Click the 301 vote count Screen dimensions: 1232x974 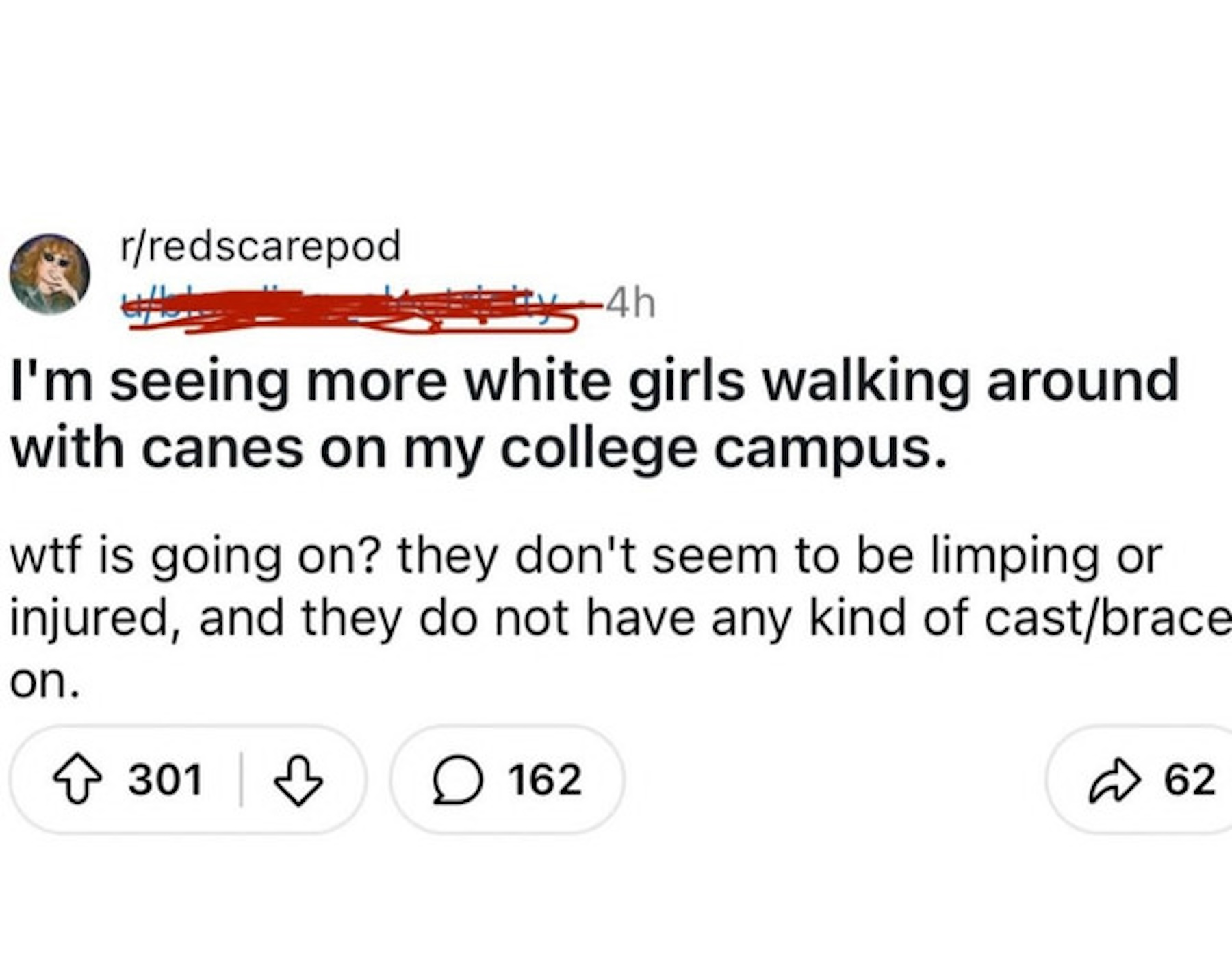pos(166,780)
